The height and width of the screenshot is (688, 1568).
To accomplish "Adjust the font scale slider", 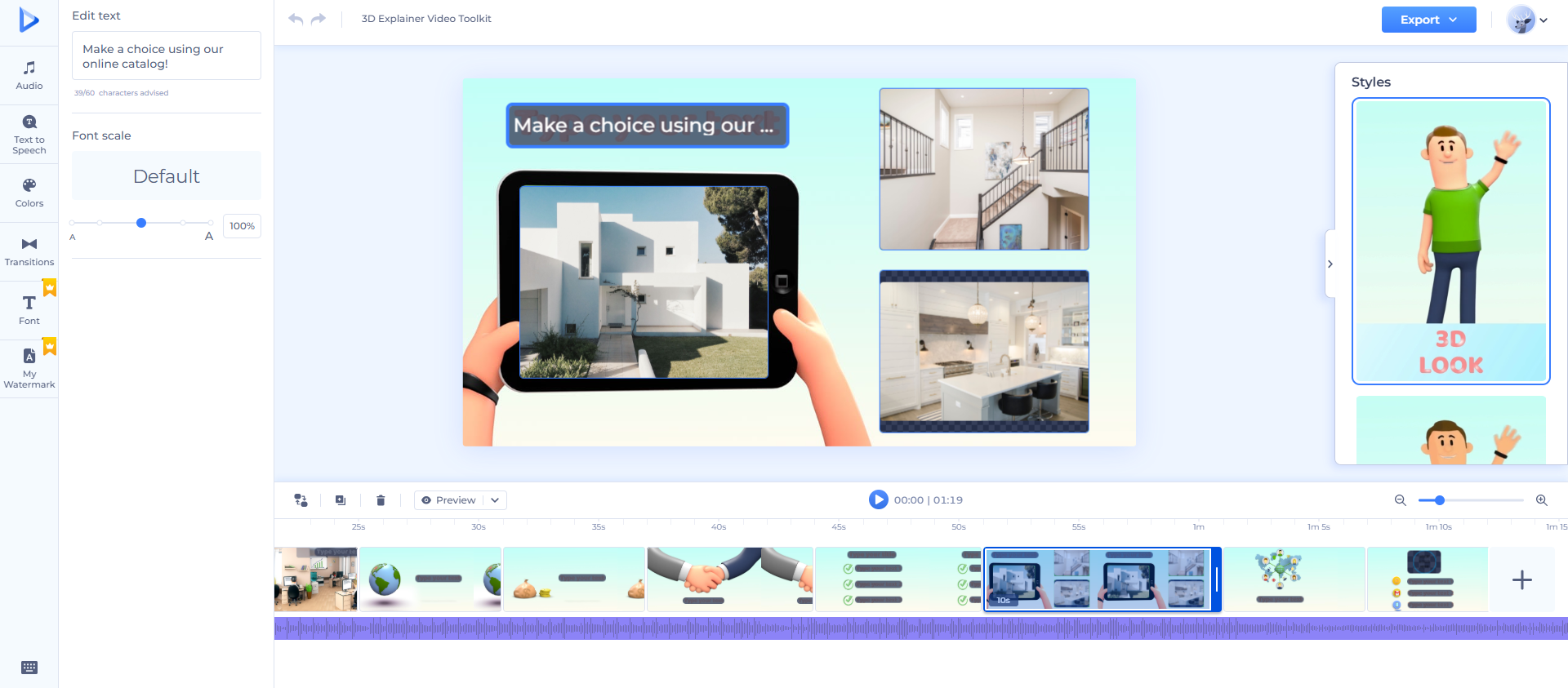I will pyautogui.click(x=141, y=223).
